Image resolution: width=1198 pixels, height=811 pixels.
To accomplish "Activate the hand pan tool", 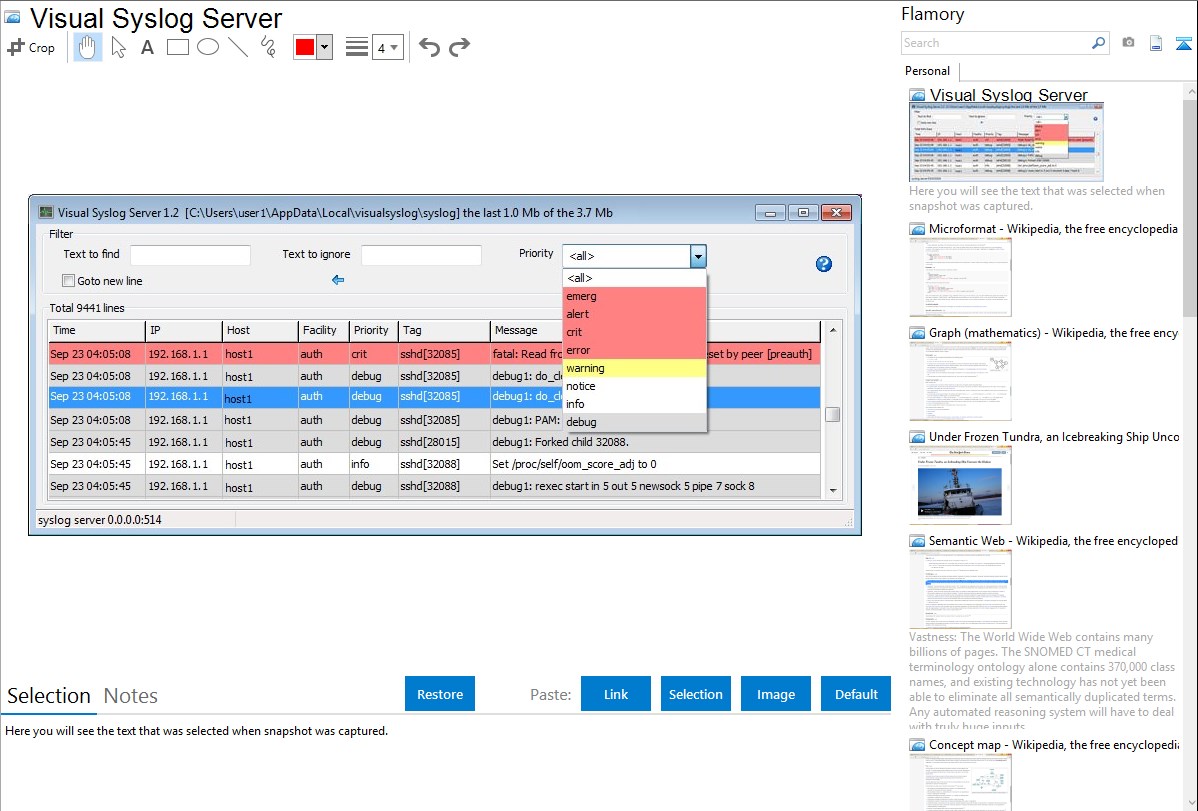I will 88,47.
